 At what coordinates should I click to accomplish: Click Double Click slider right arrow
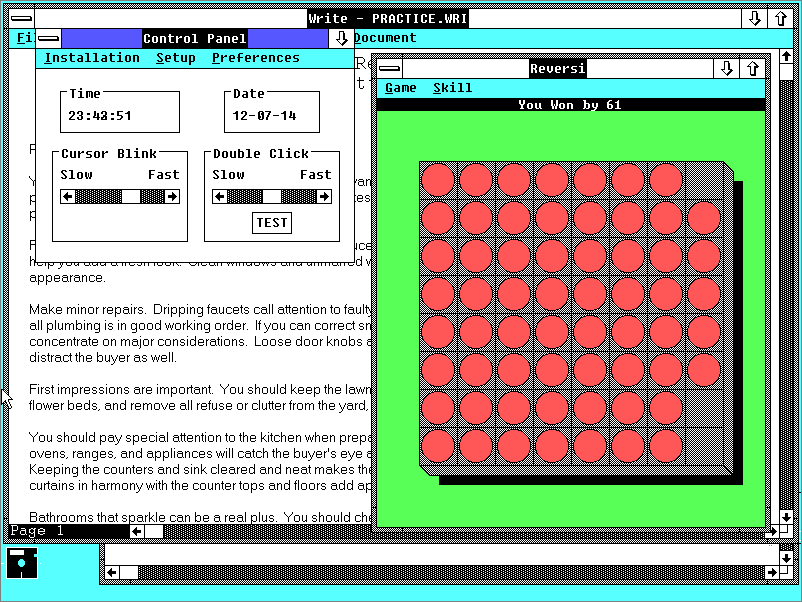click(x=324, y=196)
